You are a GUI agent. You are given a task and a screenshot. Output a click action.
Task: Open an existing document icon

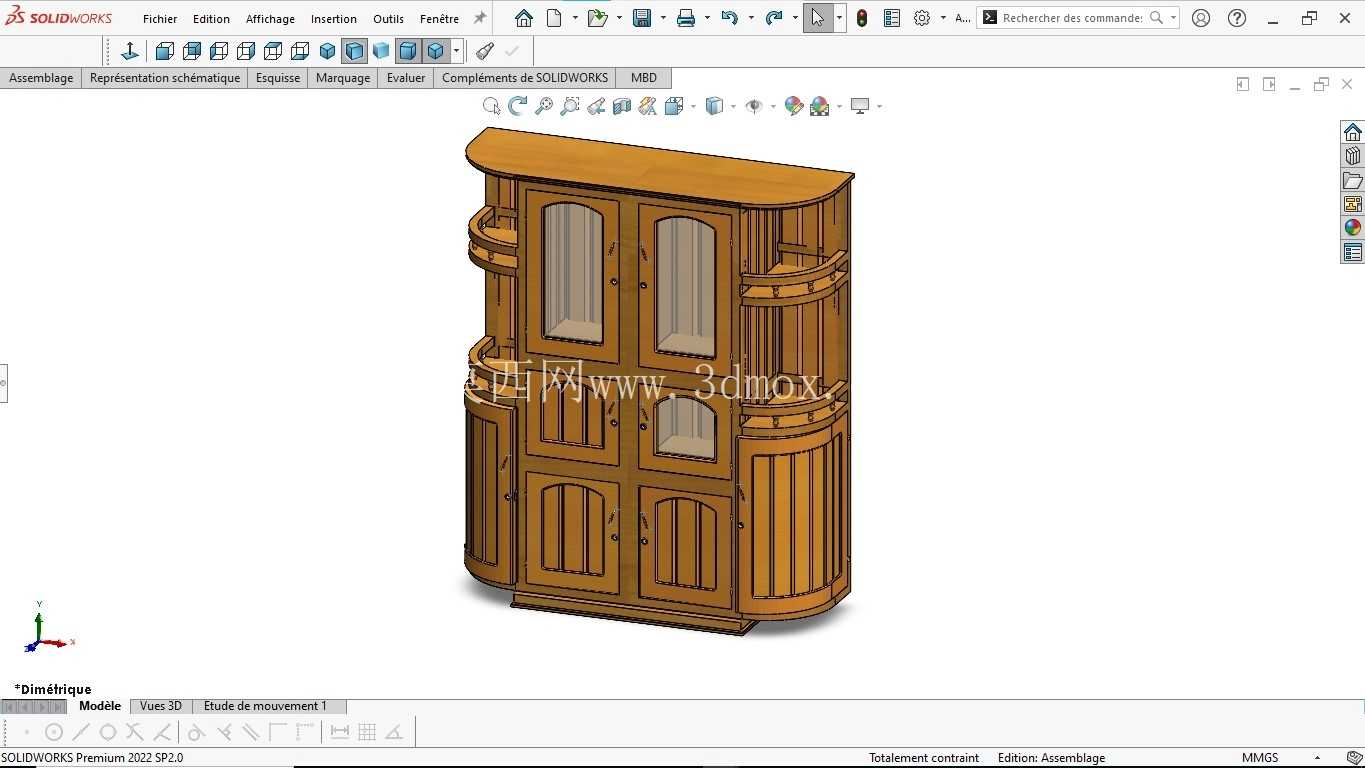tap(597, 18)
